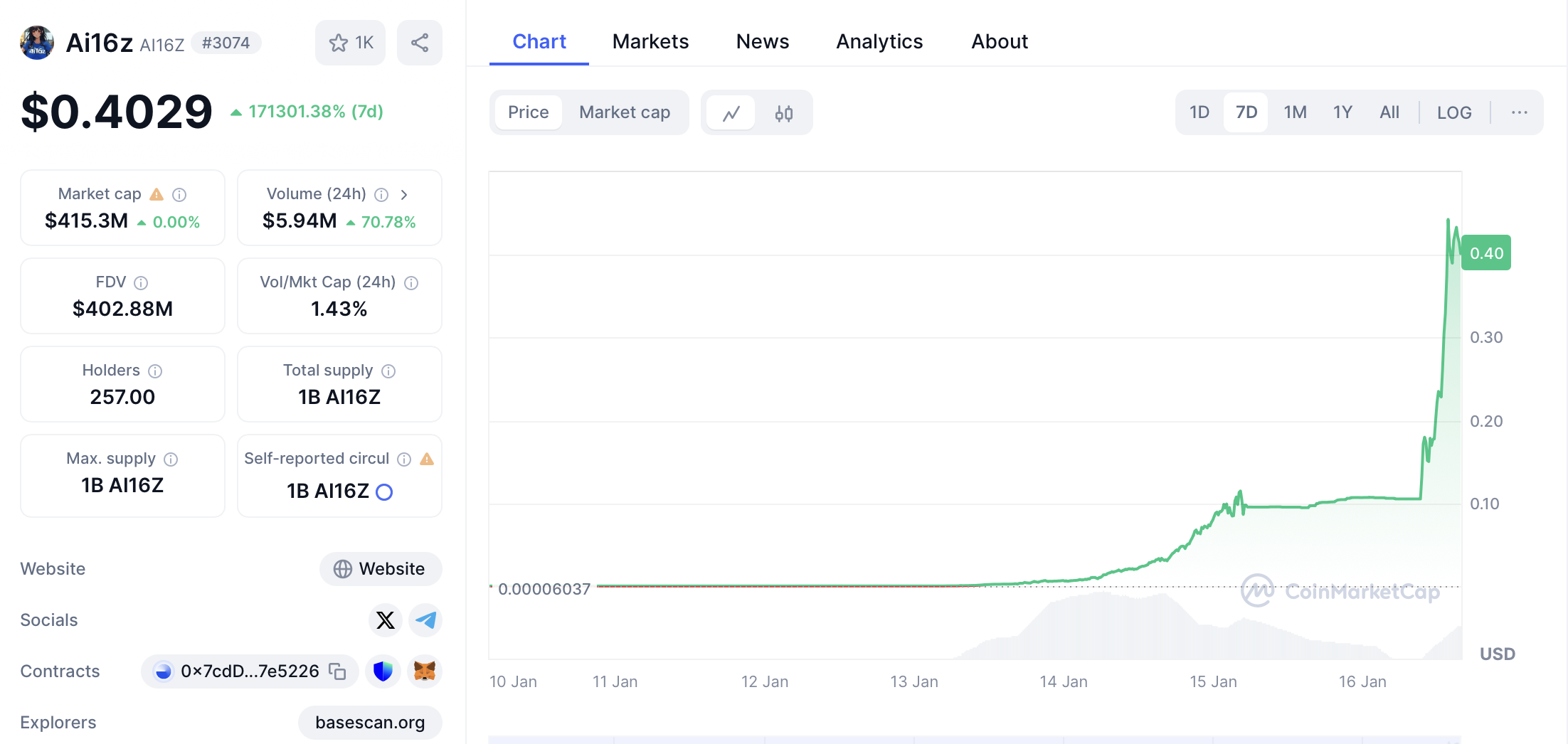Click the $0.4029 price value
This screenshot has width=1568, height=744.
[x=117, y=112]
